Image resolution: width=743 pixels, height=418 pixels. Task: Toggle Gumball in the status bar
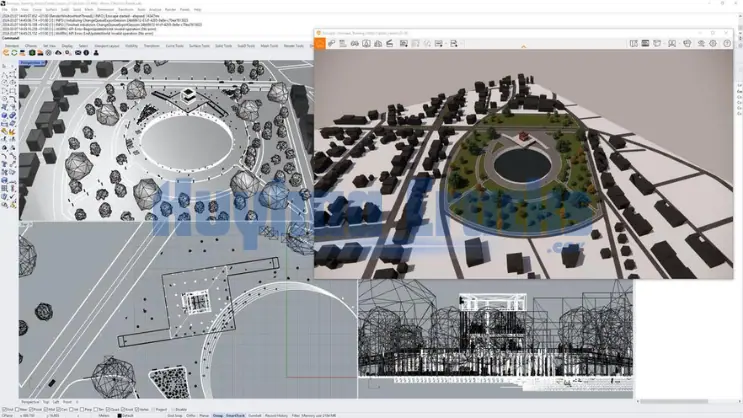254,415
